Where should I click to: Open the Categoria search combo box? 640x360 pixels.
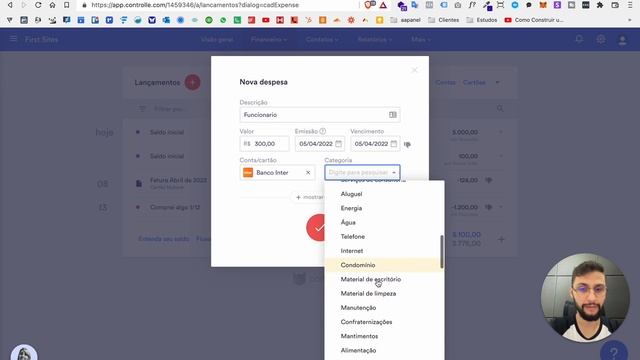[362, 173]
